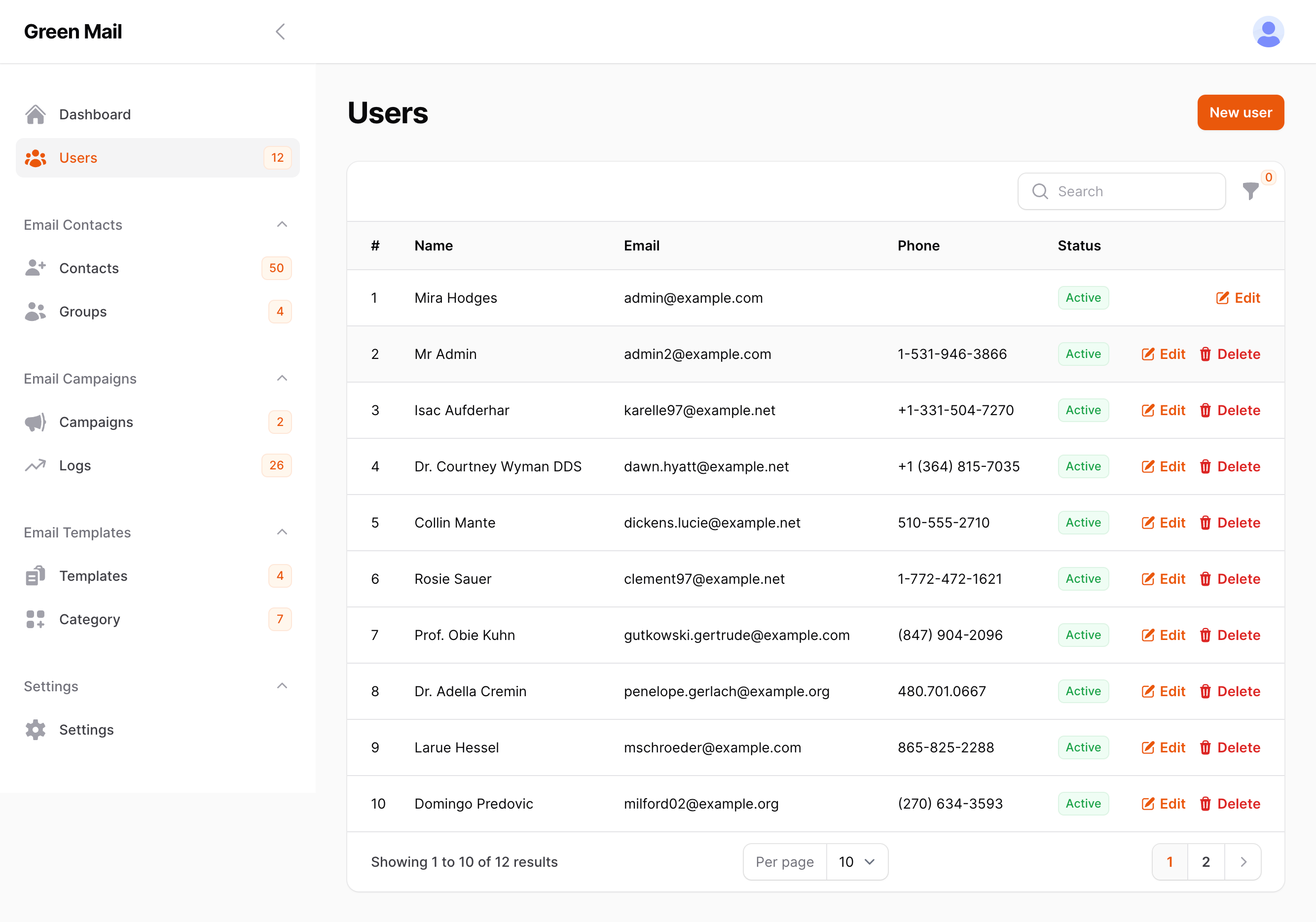Edit the user Rosie Sauer
Image resolution: width=1316 pixels, height=923 pixels.
1163,579
